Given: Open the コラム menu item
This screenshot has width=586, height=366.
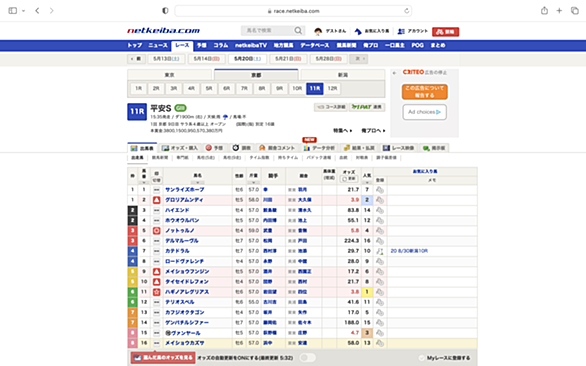Looking at the screenshot, I should [220, 45].
